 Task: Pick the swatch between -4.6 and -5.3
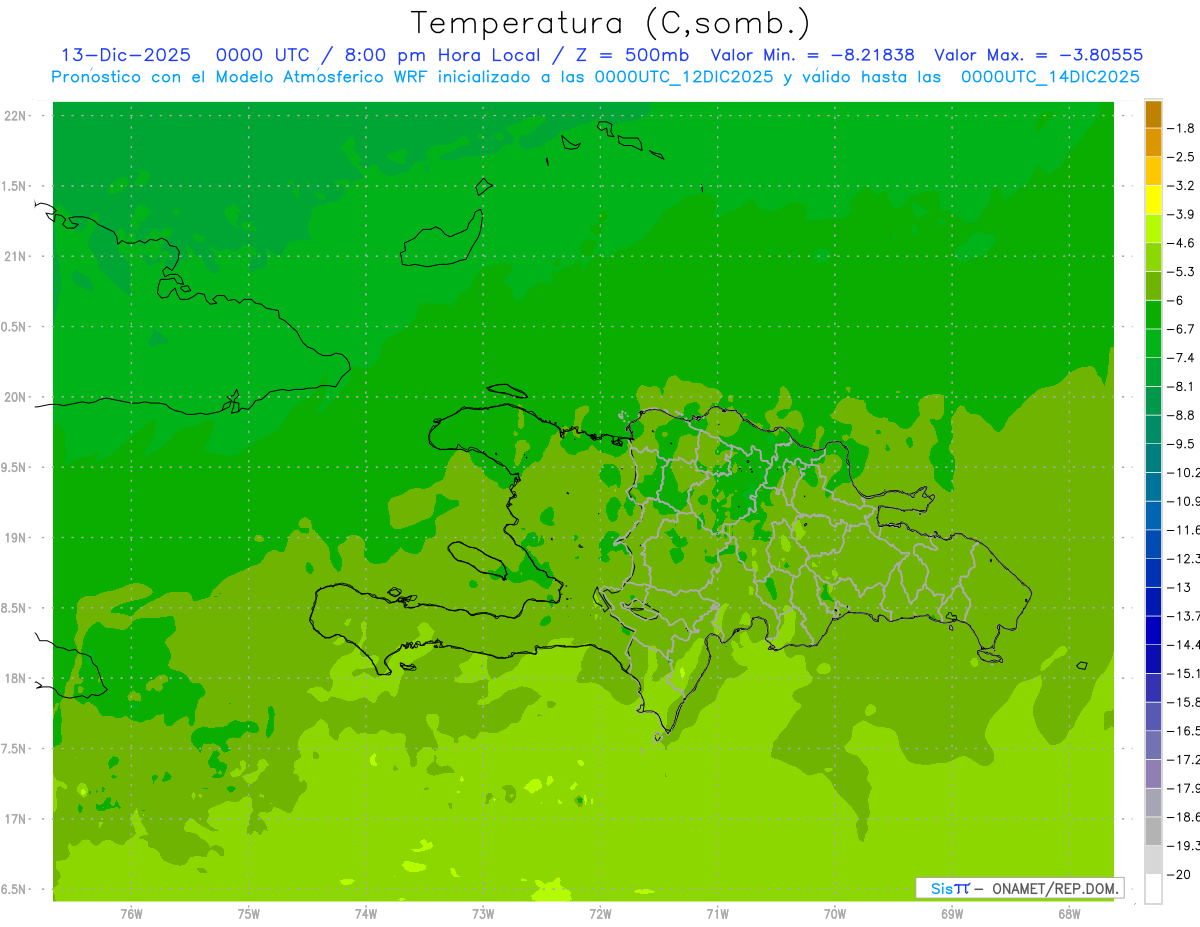coord(1153,257)
